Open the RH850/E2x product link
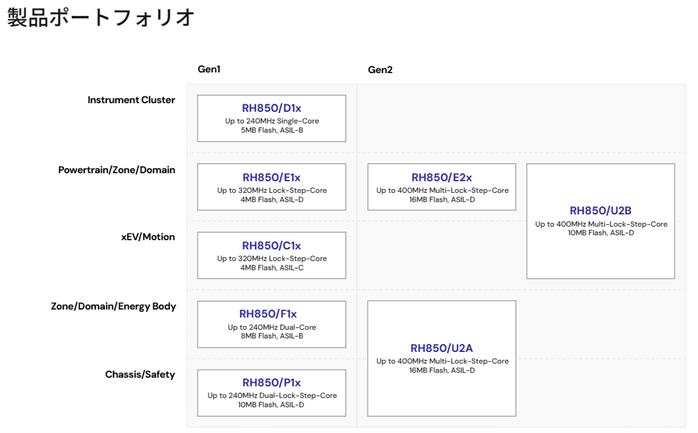The image size is (698, 433). pyautogui.click(x=442, y=177)
